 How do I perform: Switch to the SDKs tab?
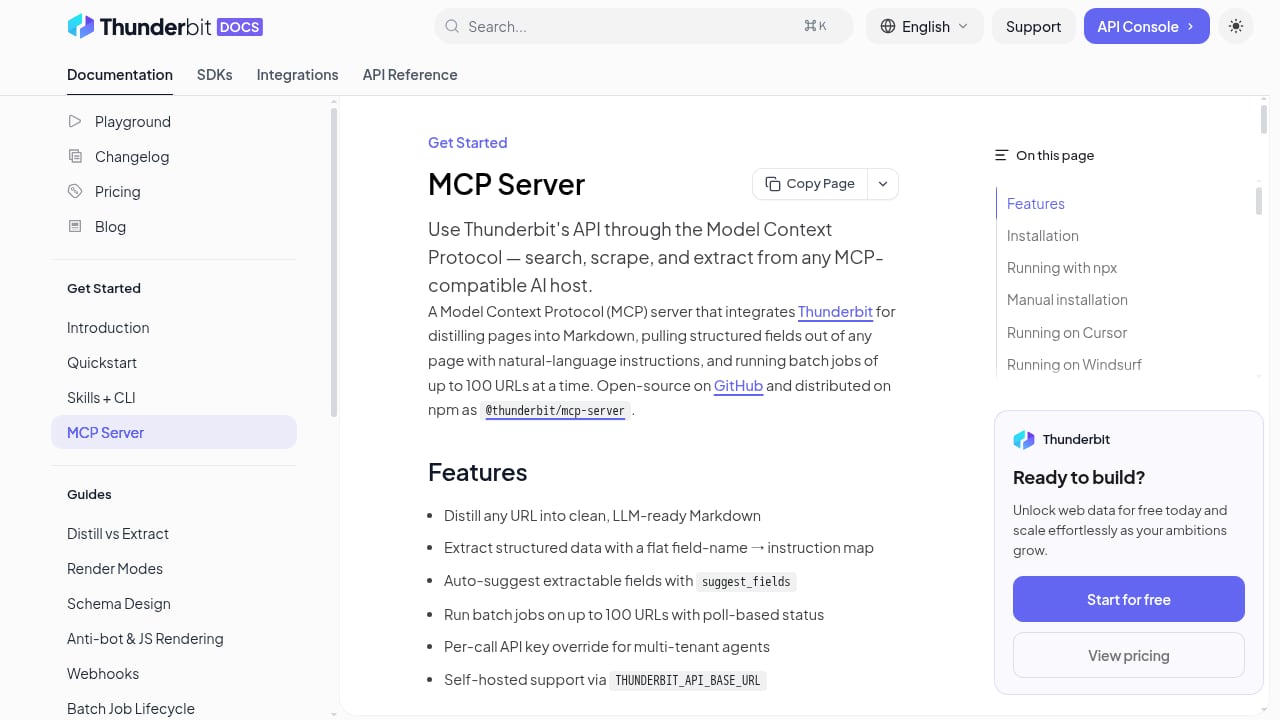[215, 75]
